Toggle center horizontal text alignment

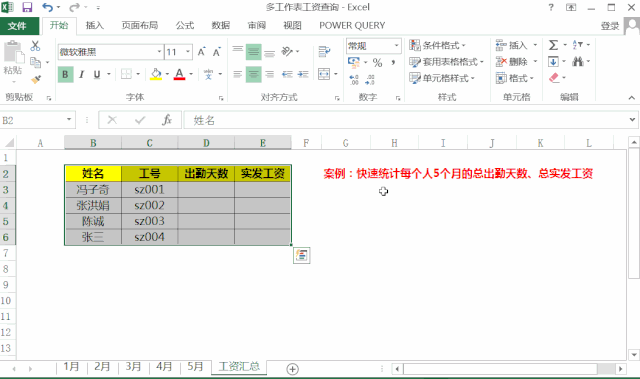click(253, 74)
